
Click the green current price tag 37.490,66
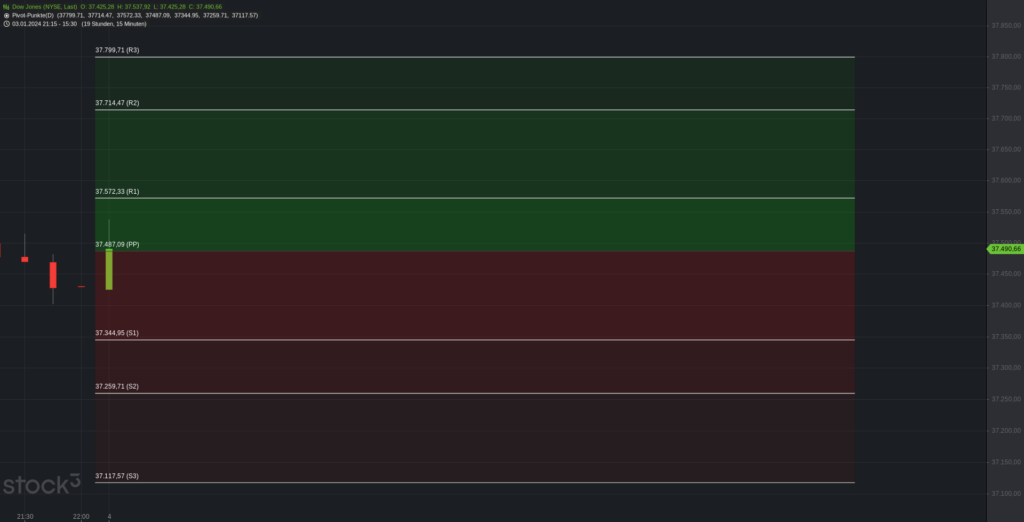1003,248
